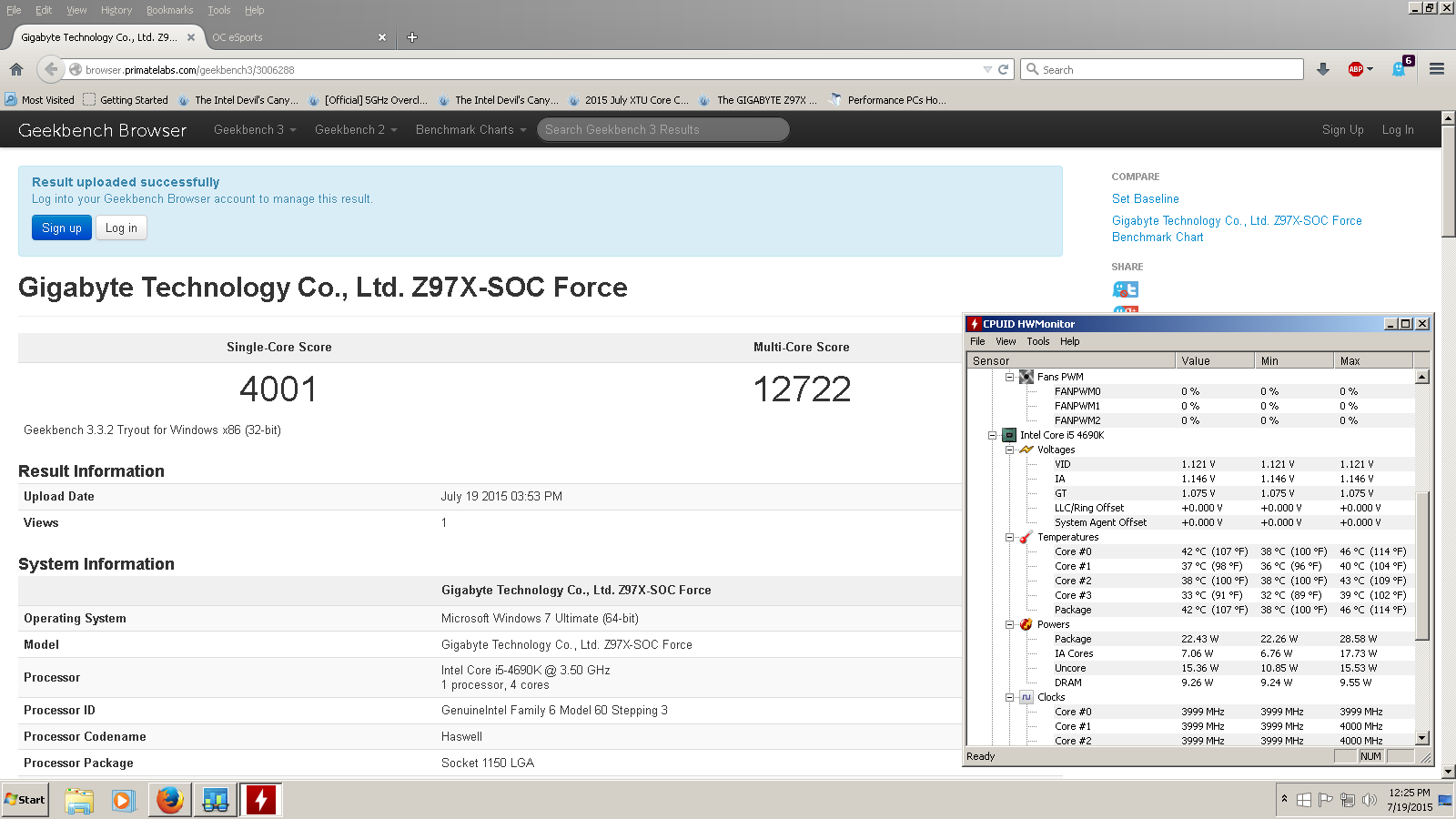The height and width of the screenshot is (819, 1456).
Task: Open the URL bar history dropdown arrow
Action: point(987,69)
